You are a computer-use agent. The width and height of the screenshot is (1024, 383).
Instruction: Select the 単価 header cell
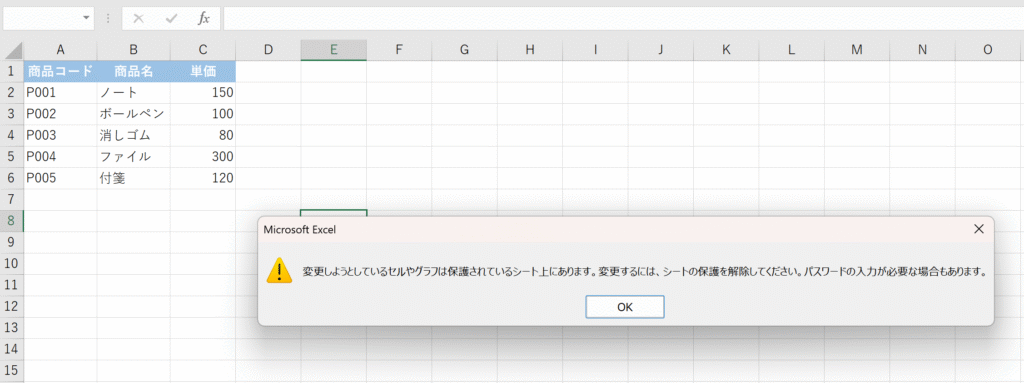pyautogui.click(x=203, y=71)
